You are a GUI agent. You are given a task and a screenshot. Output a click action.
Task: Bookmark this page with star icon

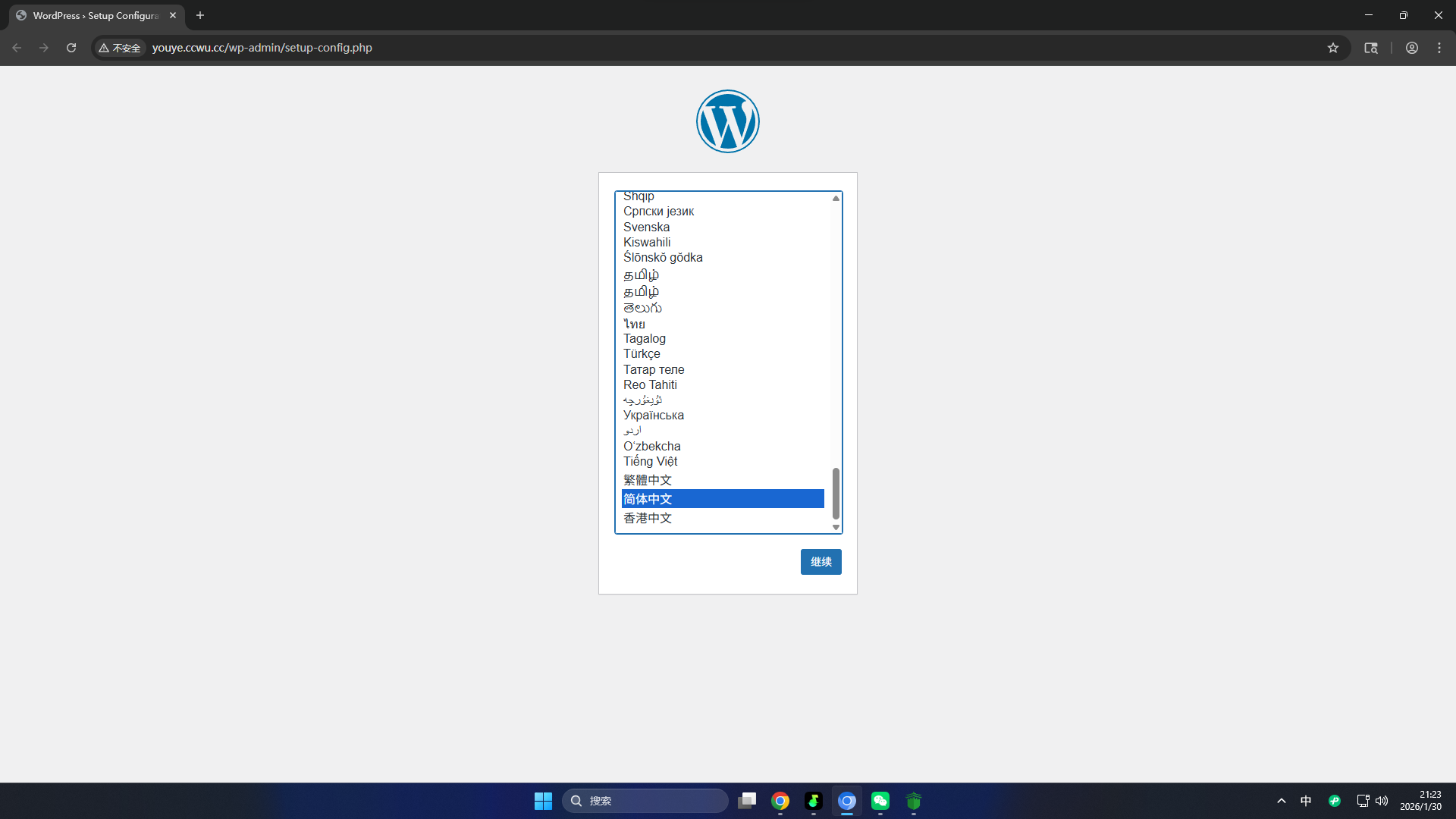pos(1333,48)
